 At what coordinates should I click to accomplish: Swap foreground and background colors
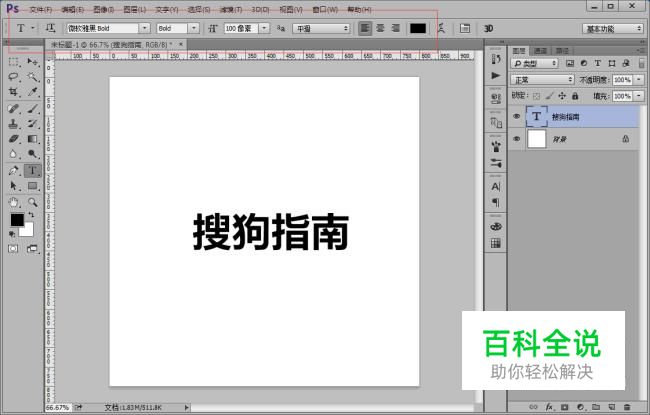coord(31,215)
